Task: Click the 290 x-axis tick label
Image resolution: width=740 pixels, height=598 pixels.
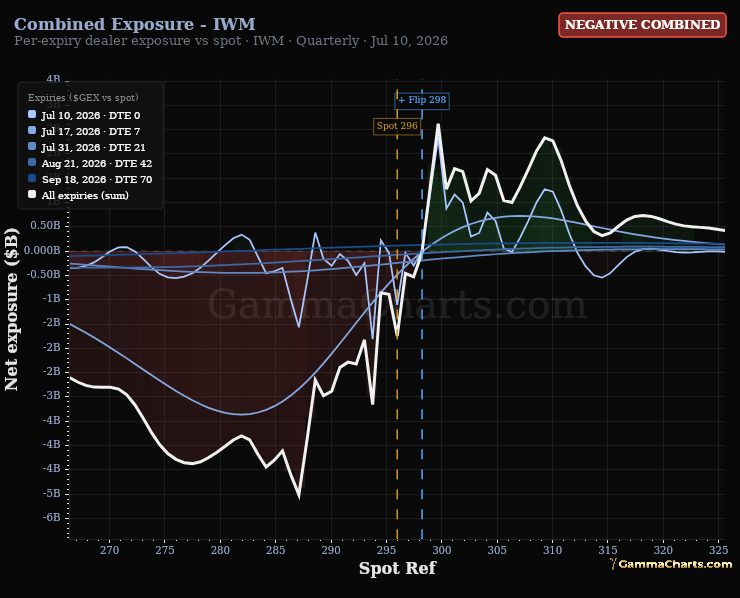Action: pos(331,550)
